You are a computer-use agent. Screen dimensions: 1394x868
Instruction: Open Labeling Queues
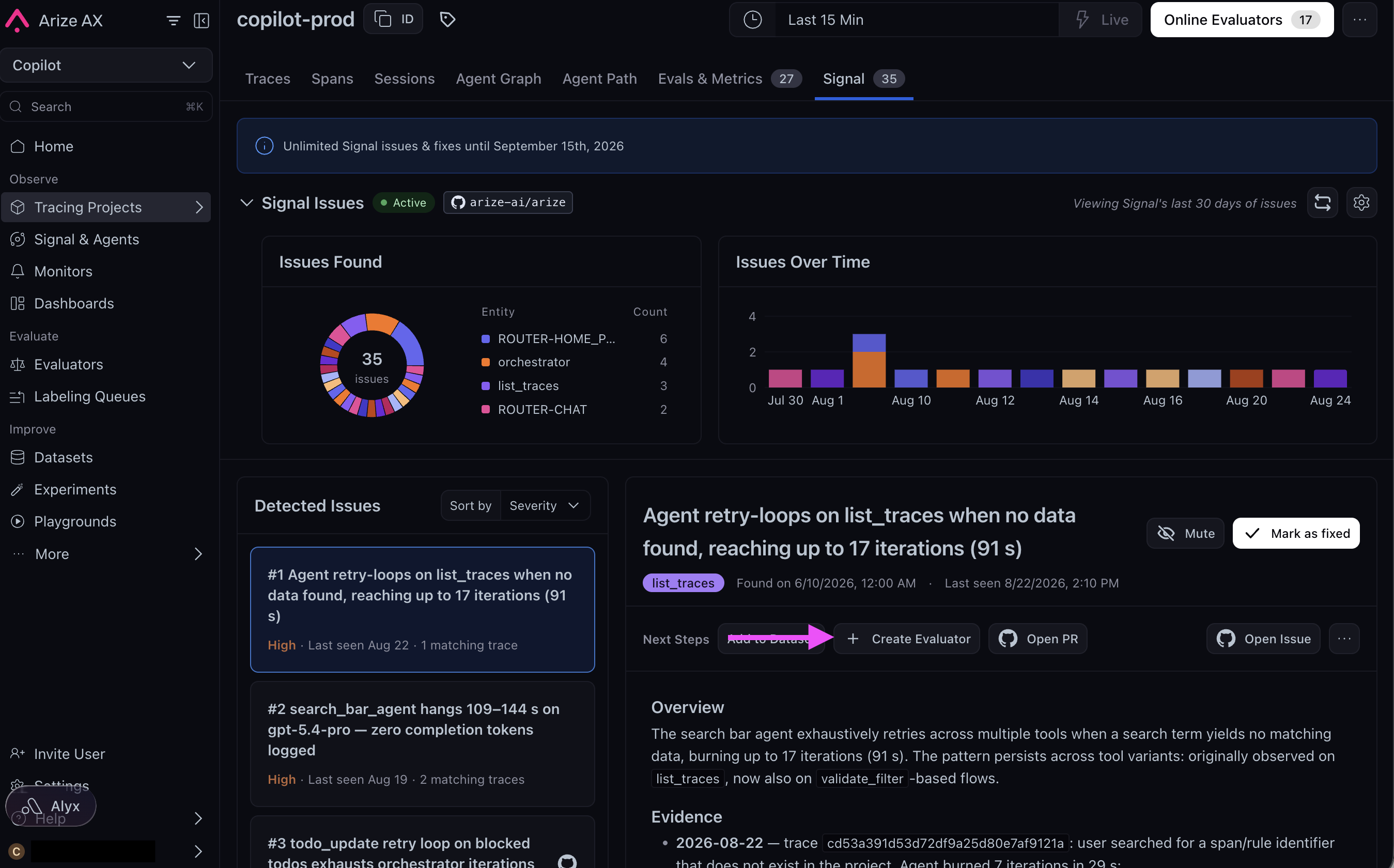point(89,397)
